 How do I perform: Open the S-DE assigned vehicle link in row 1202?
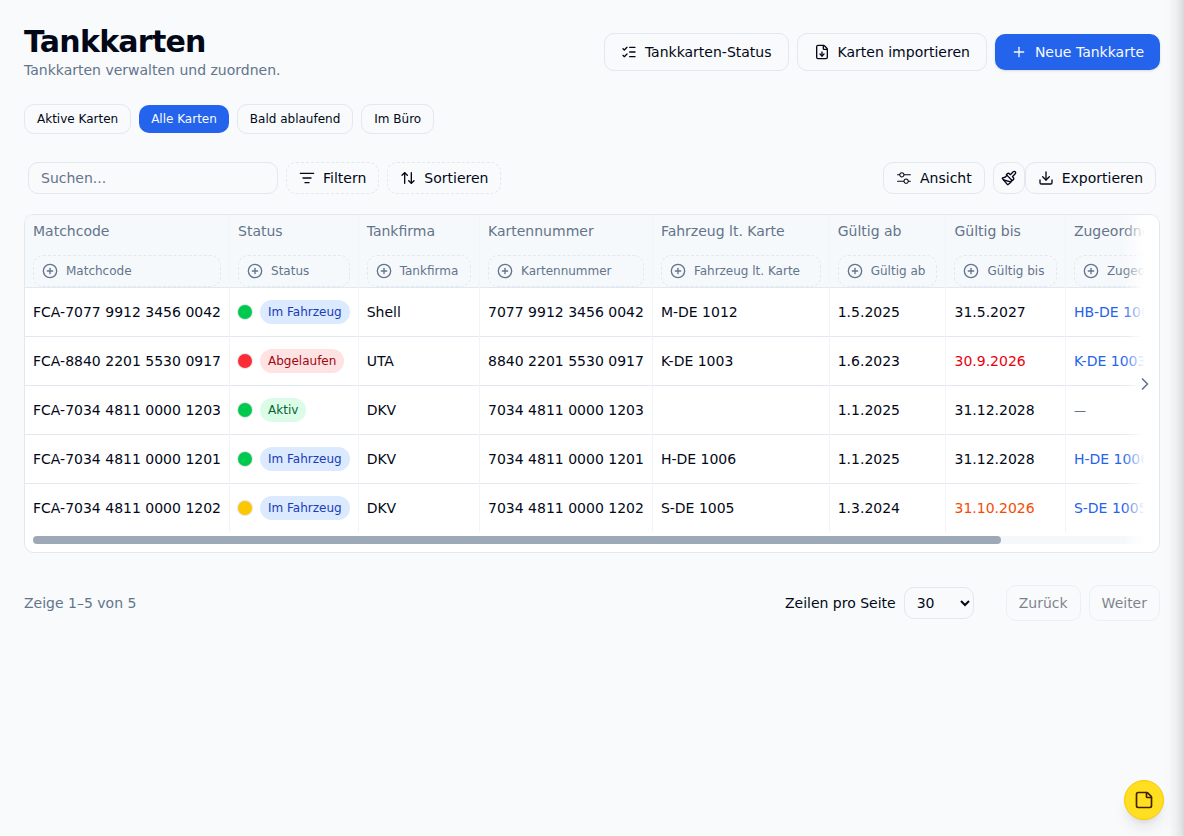point(1108,508)
